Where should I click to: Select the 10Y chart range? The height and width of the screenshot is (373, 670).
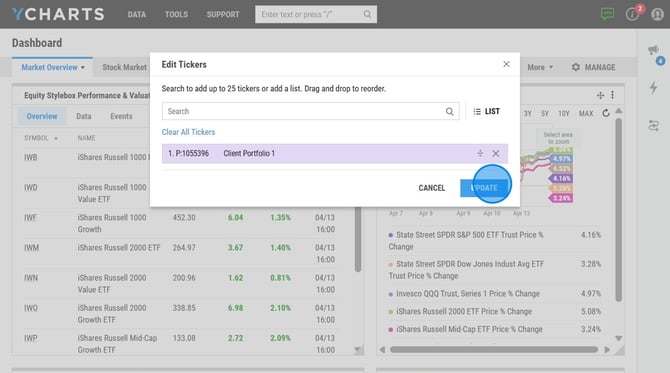click(x=564, y=114)
